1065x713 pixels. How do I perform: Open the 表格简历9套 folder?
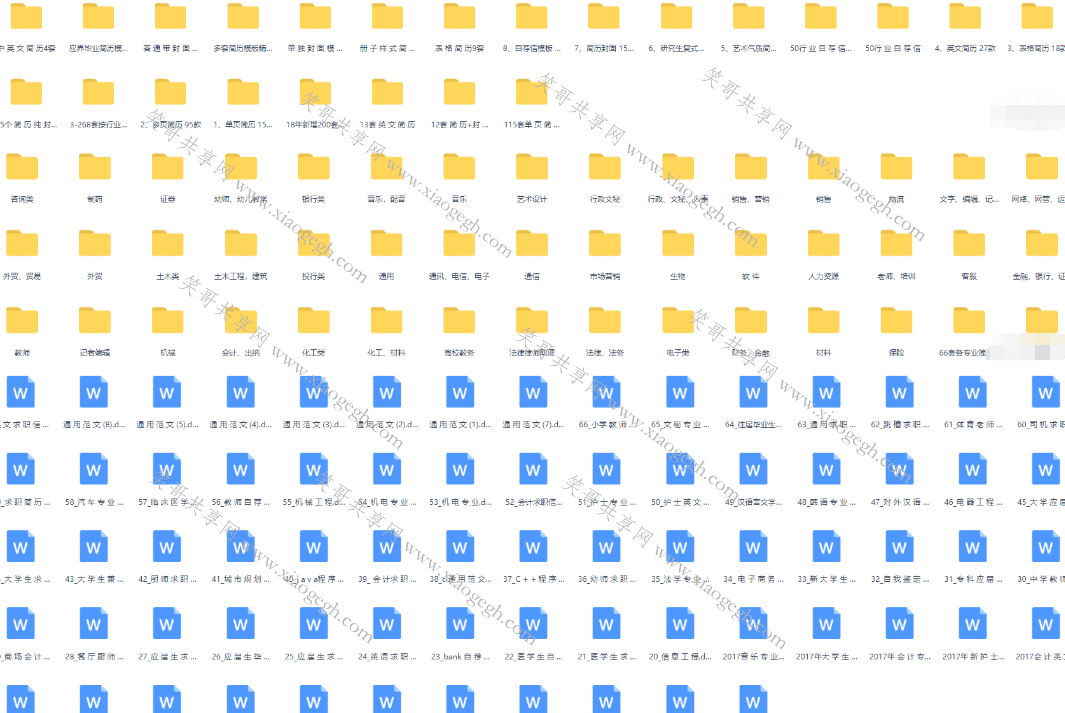click(x=460, y=16)
